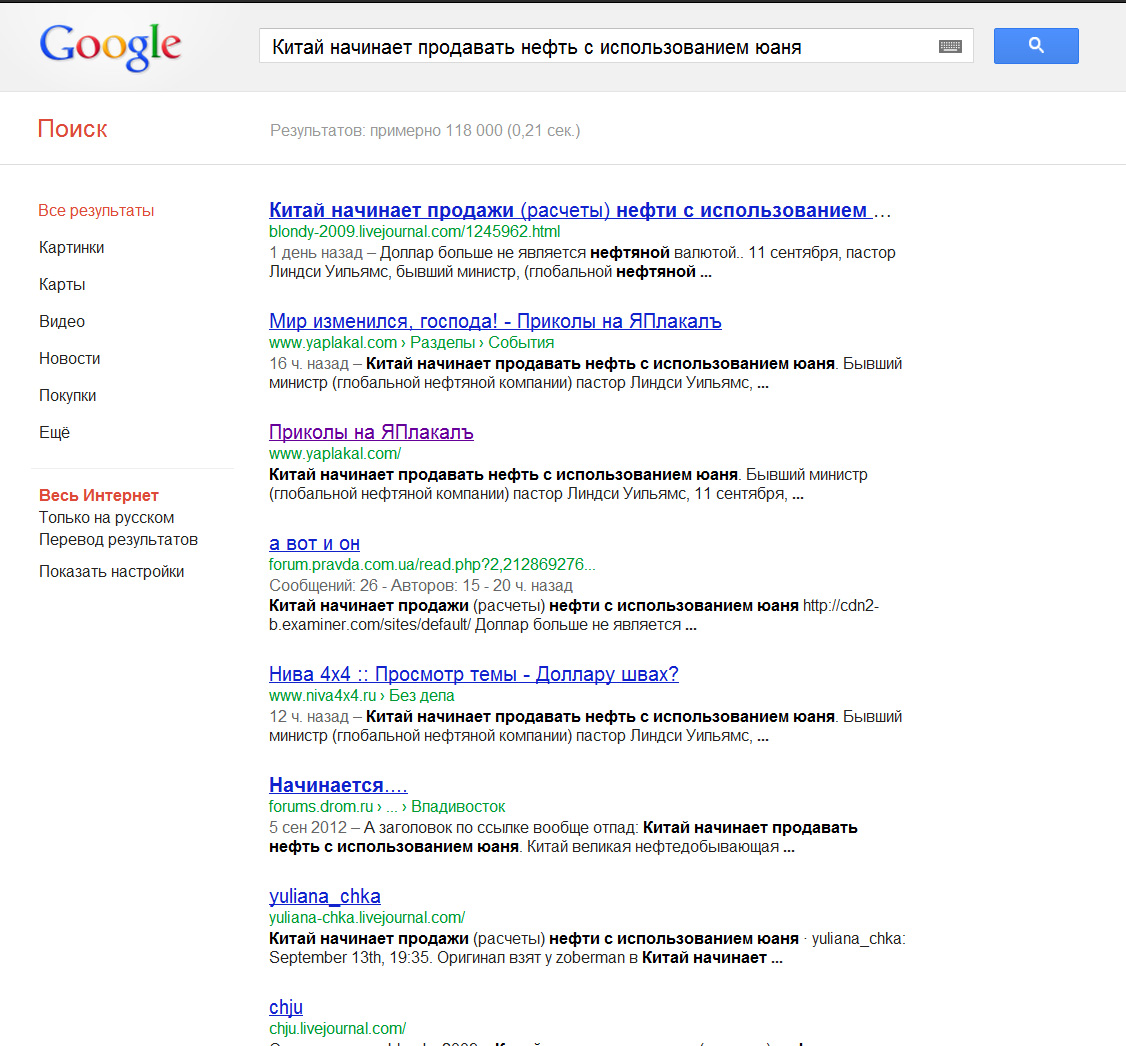Switch to 'Видео' results
Viewport: 1126px width, 1046px height.
tap(62, 322)
